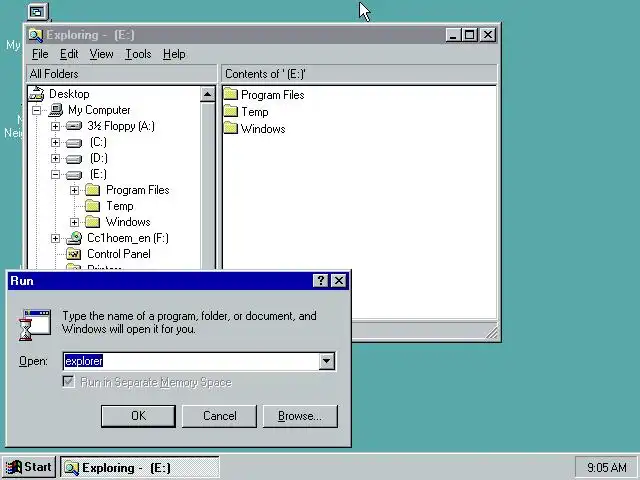Open the View menu

(x=101, y=54)
